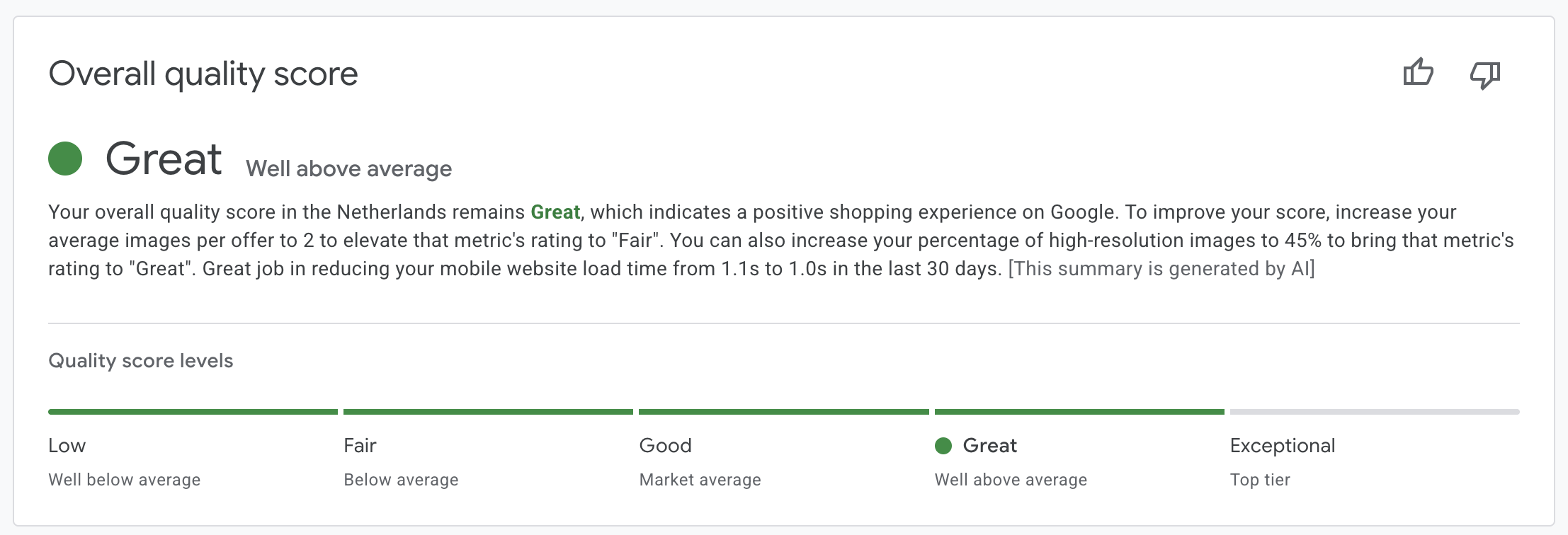
Task: Click the green bar segment above Fair
Action: tap(488, 412)
